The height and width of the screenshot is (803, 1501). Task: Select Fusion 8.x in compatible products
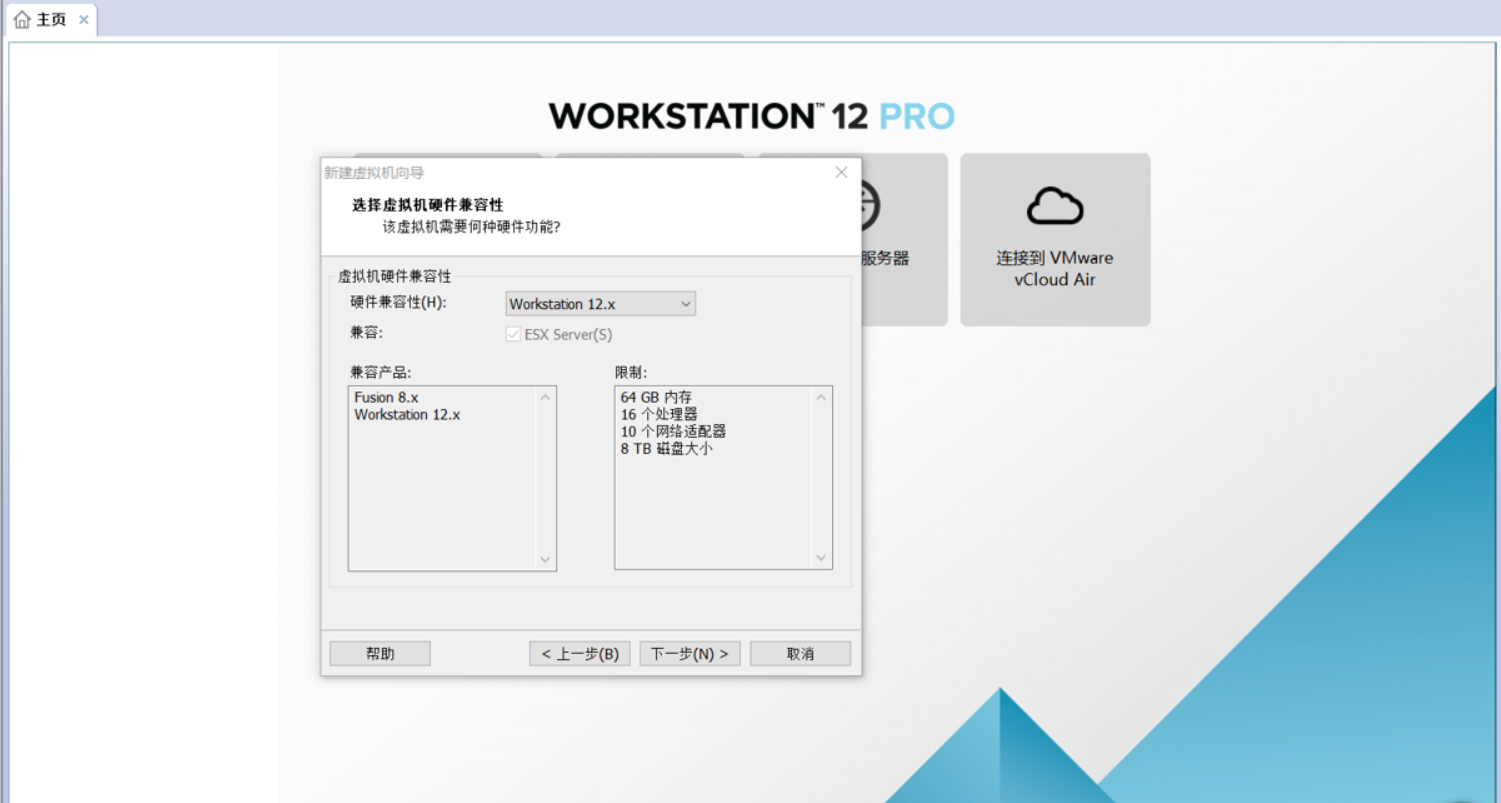coord(386,397)
